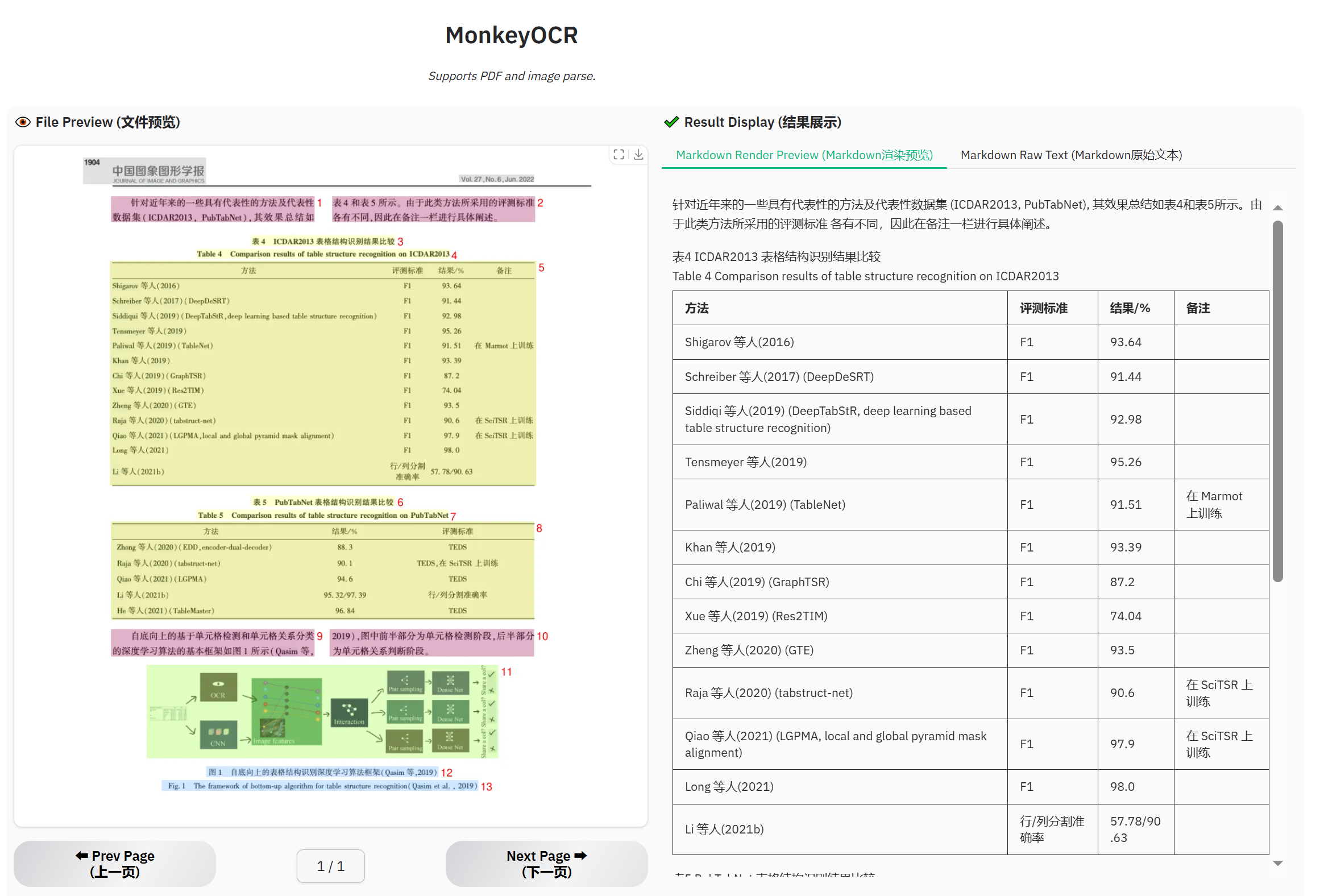Click the green checkmark beside Result Display
1320x896 pixels.
pyautogui.click(x=671, y=122)
